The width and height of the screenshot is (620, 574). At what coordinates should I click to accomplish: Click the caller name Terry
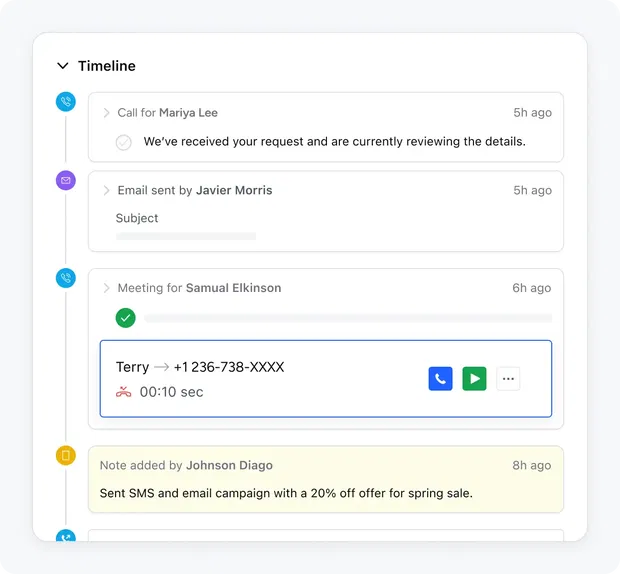(x=132, y=367)
